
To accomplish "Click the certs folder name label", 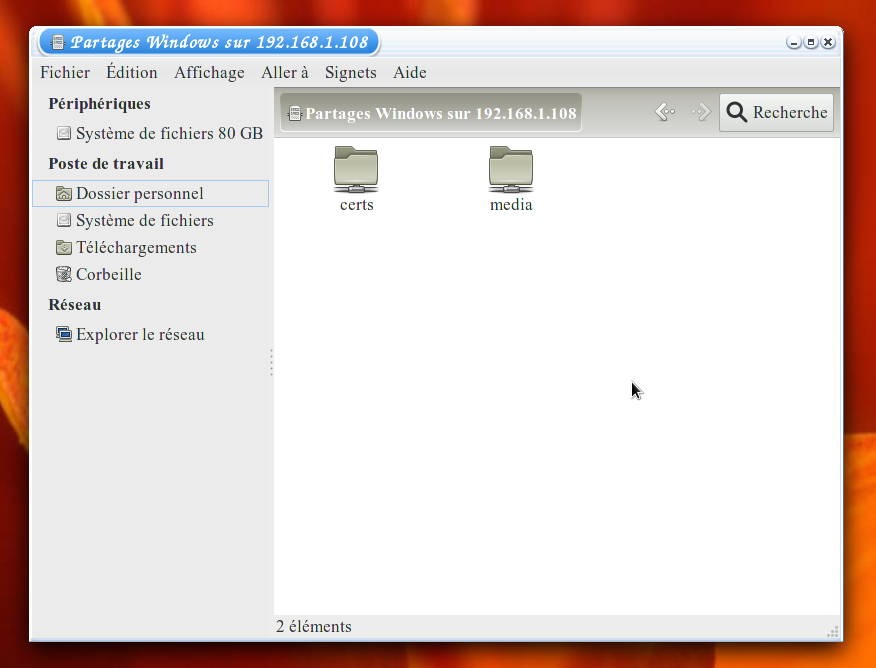I will (356, 205).
